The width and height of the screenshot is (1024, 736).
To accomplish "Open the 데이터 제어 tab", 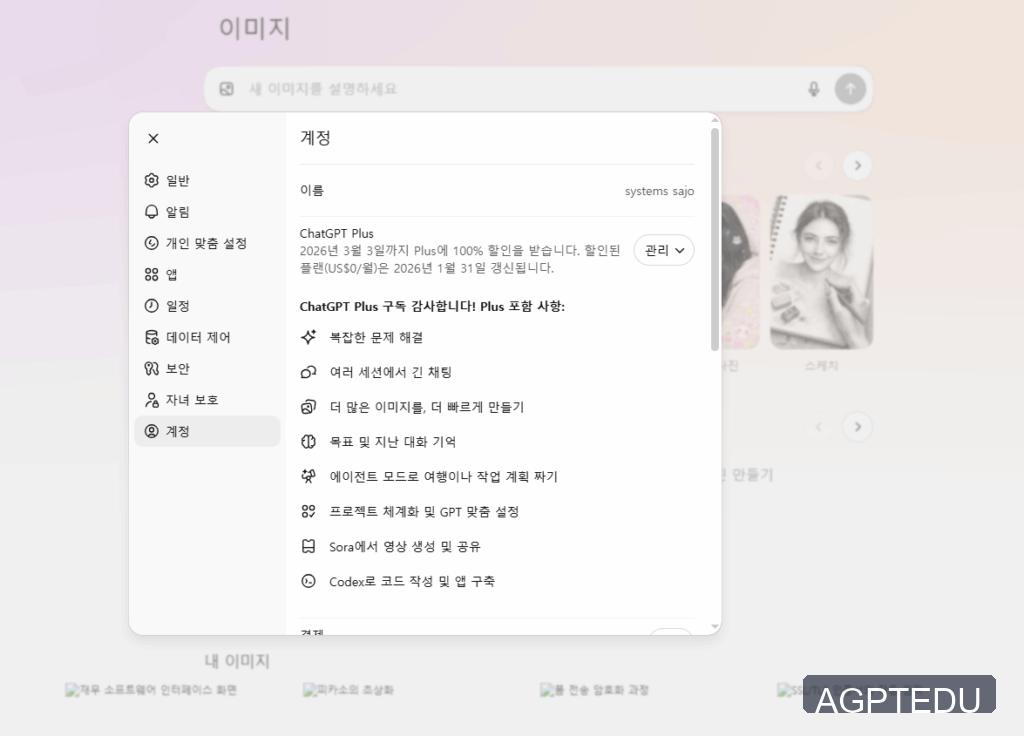I will point(207,337).
